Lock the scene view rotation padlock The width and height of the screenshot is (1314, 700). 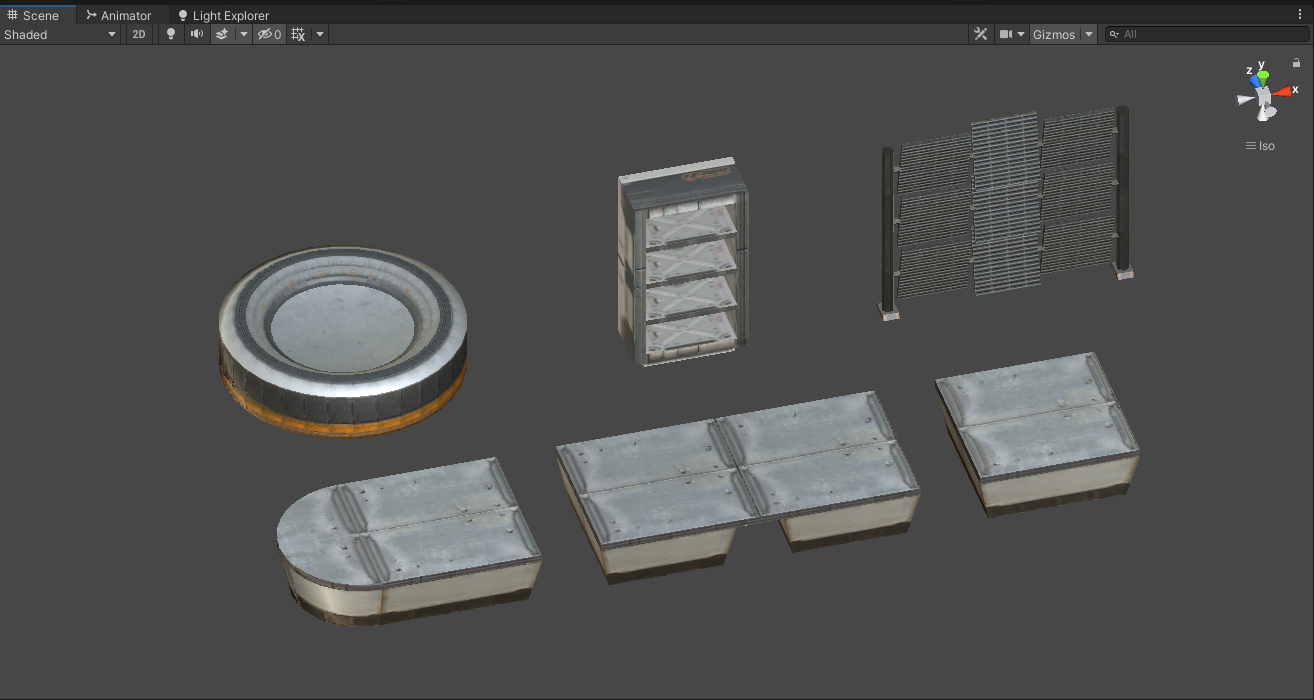click(x=1296, y=62)
